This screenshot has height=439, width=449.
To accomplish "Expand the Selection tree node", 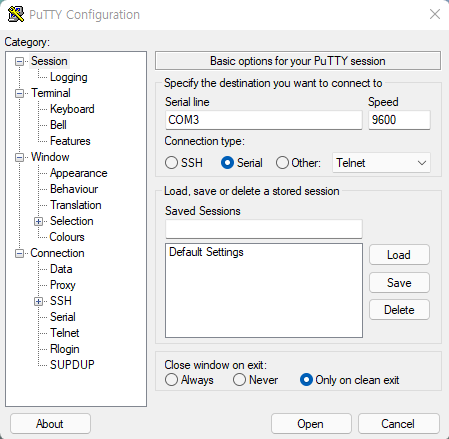I will 39,221.
